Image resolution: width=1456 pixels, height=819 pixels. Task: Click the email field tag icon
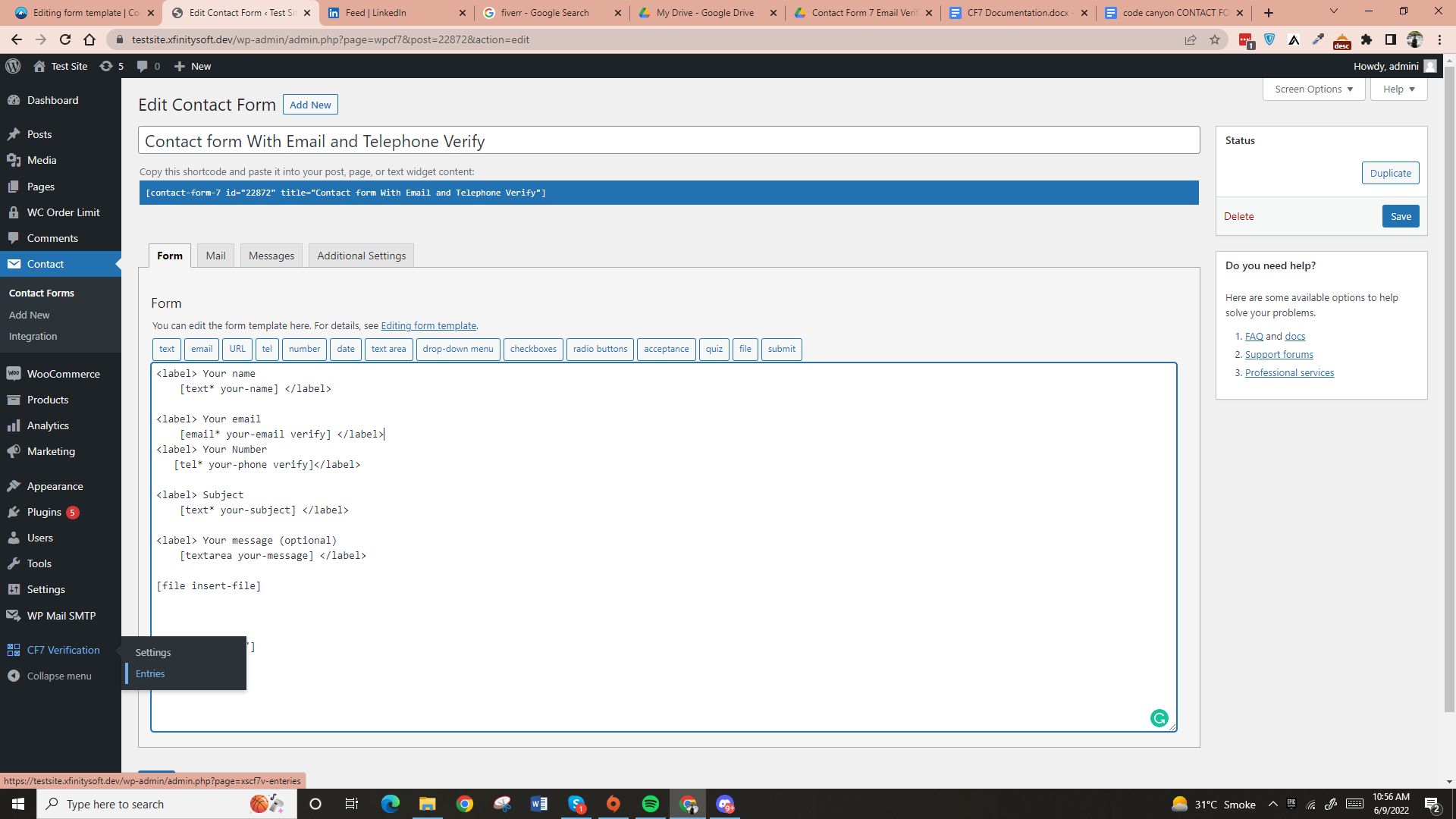(202, 349)
